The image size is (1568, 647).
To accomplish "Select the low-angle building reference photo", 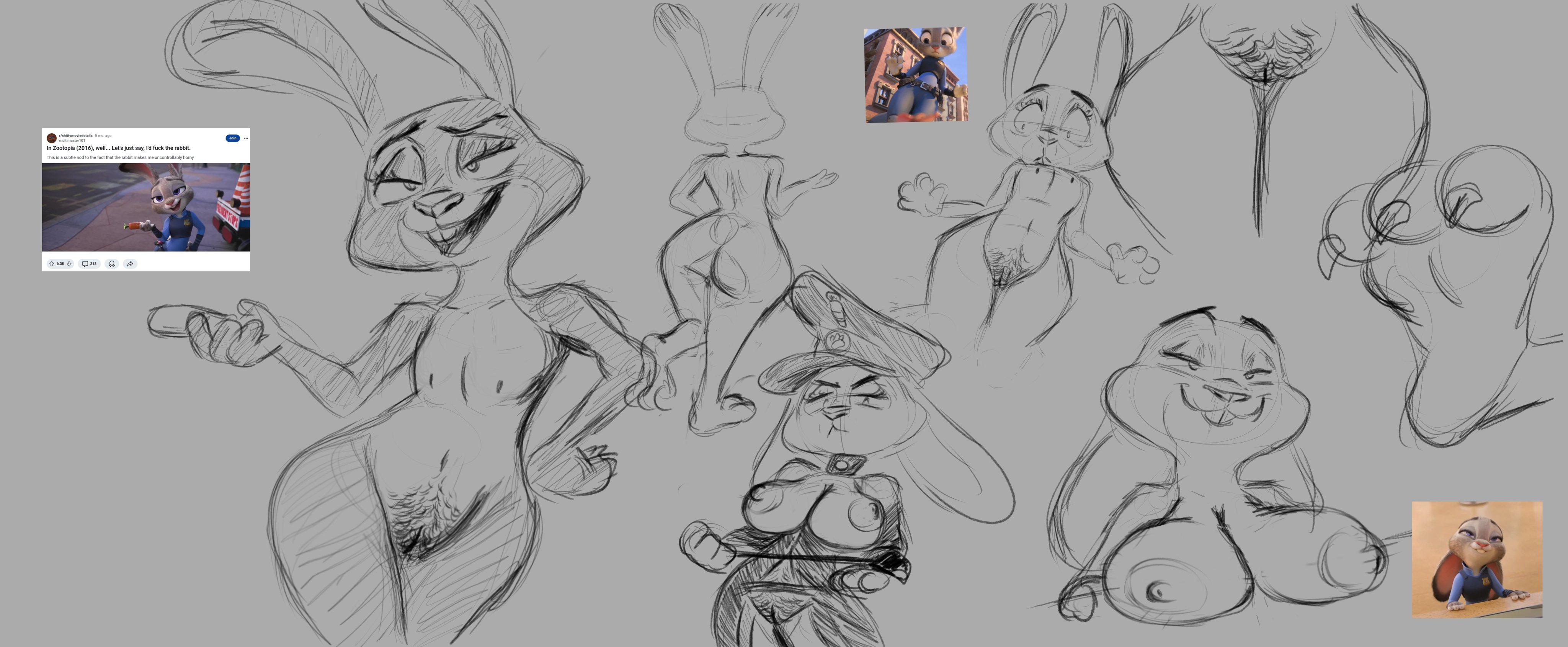I will pyautogui.click(x=915, y=74).
